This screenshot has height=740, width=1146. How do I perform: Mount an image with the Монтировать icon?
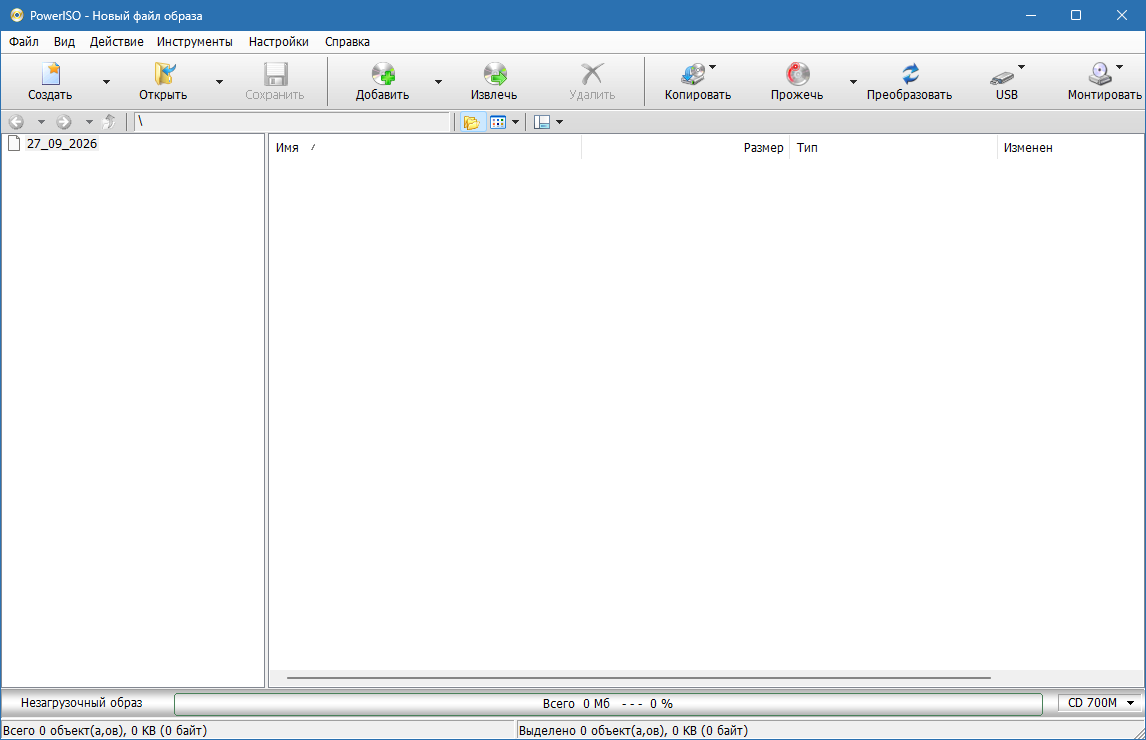[x=1100, y=74]
